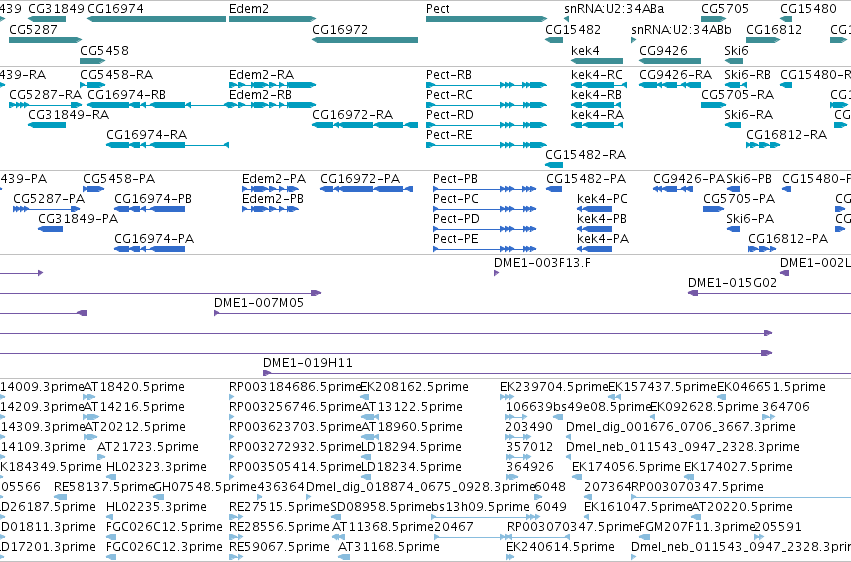Click transcript label CG5705-RA

coord(737,94)
